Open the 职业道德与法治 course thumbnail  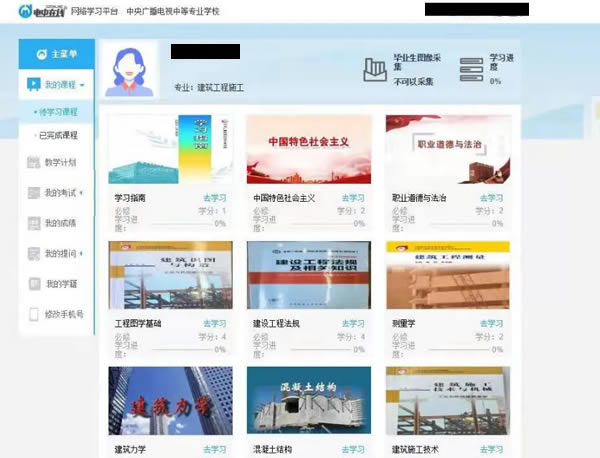[x=448, y=149]
